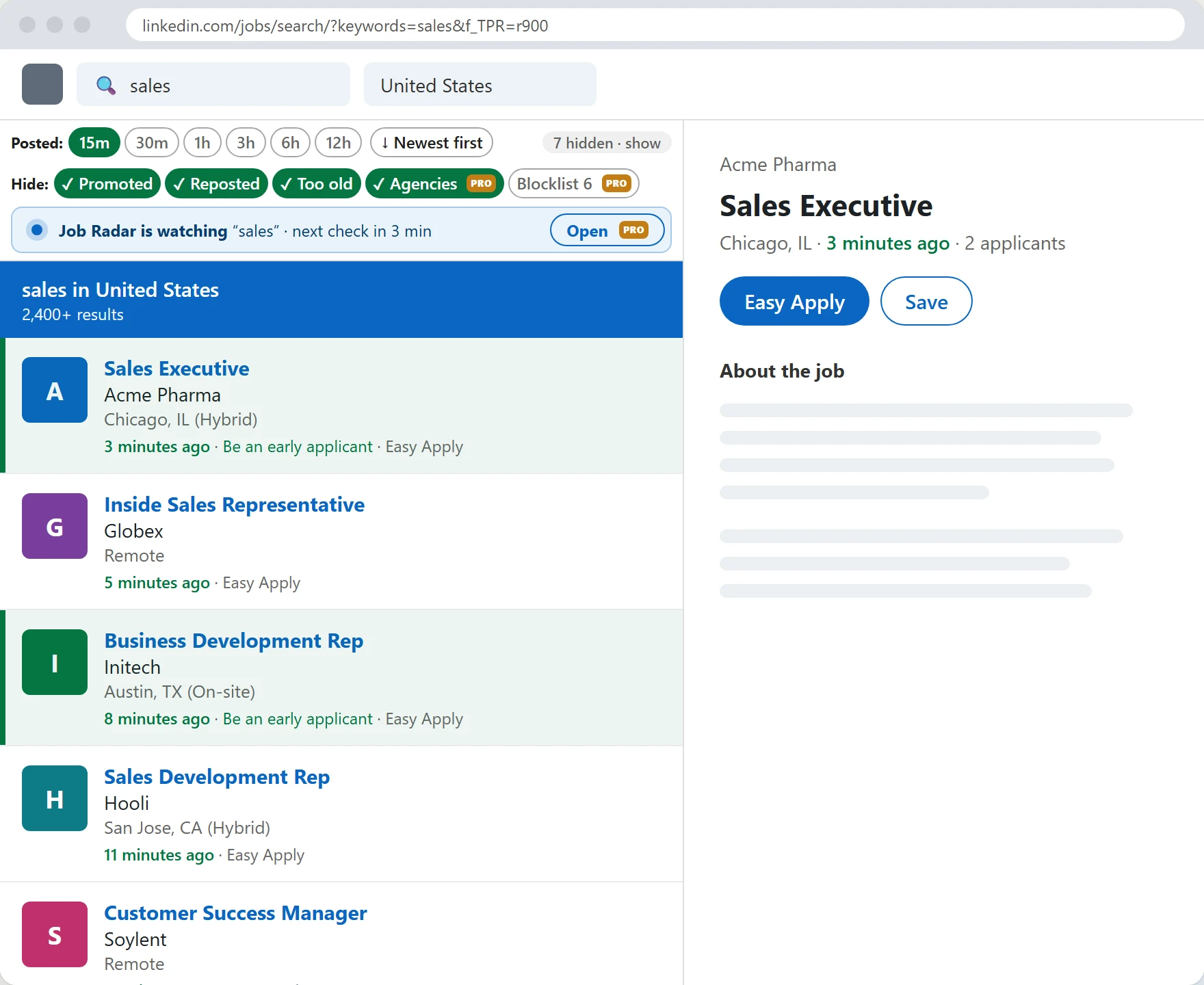Click the Soylent company name
This screenshot has width=1204, height=985.
click(135, 939)
